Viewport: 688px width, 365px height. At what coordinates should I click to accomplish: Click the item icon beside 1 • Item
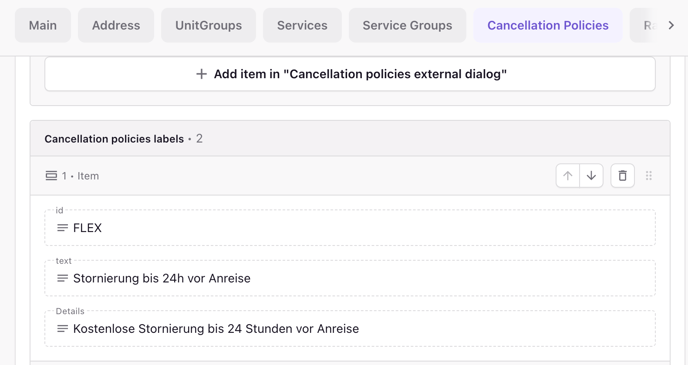click(51, 176)
